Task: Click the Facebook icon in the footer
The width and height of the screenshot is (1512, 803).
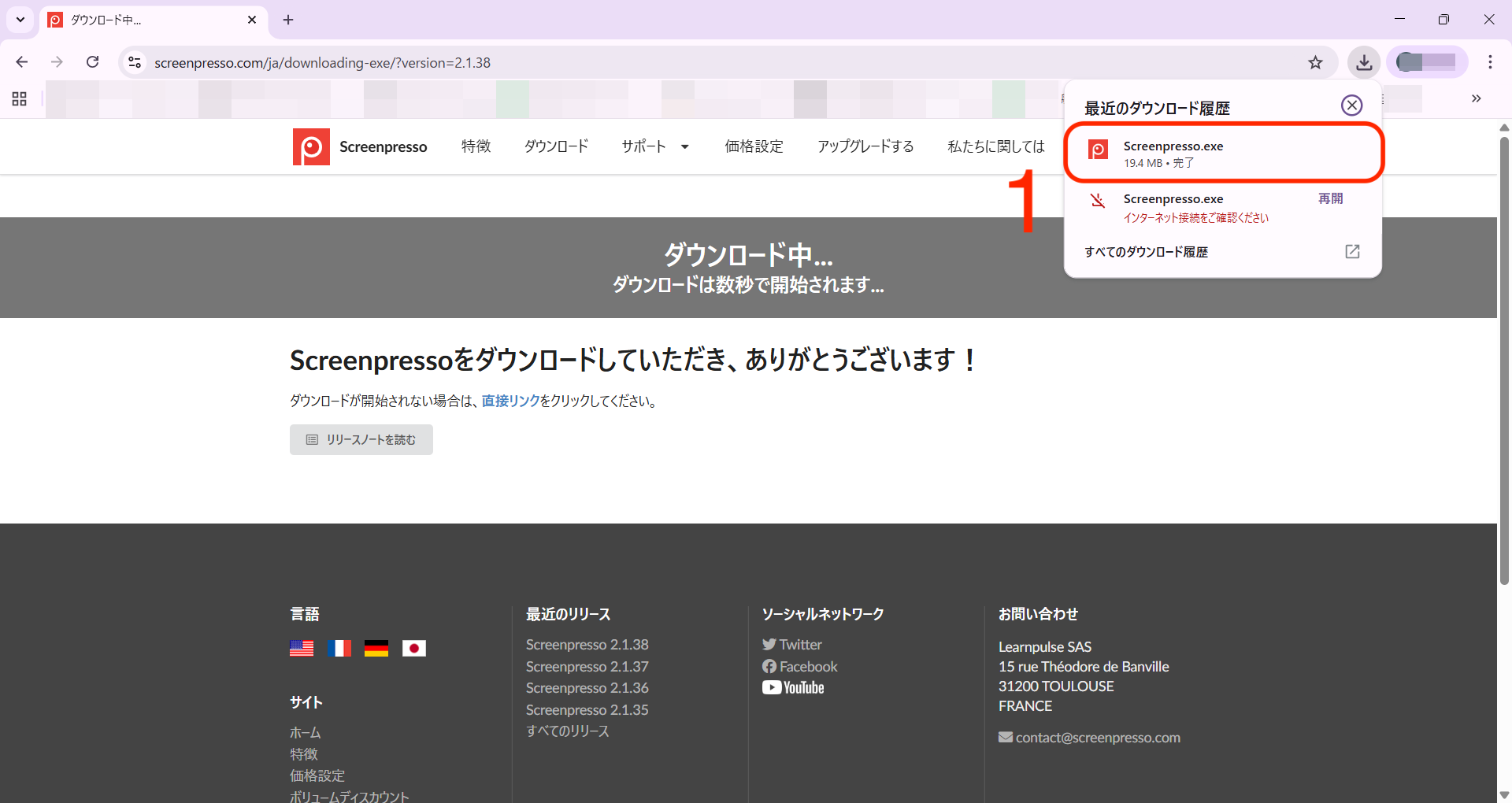Action: coord(769,666)
